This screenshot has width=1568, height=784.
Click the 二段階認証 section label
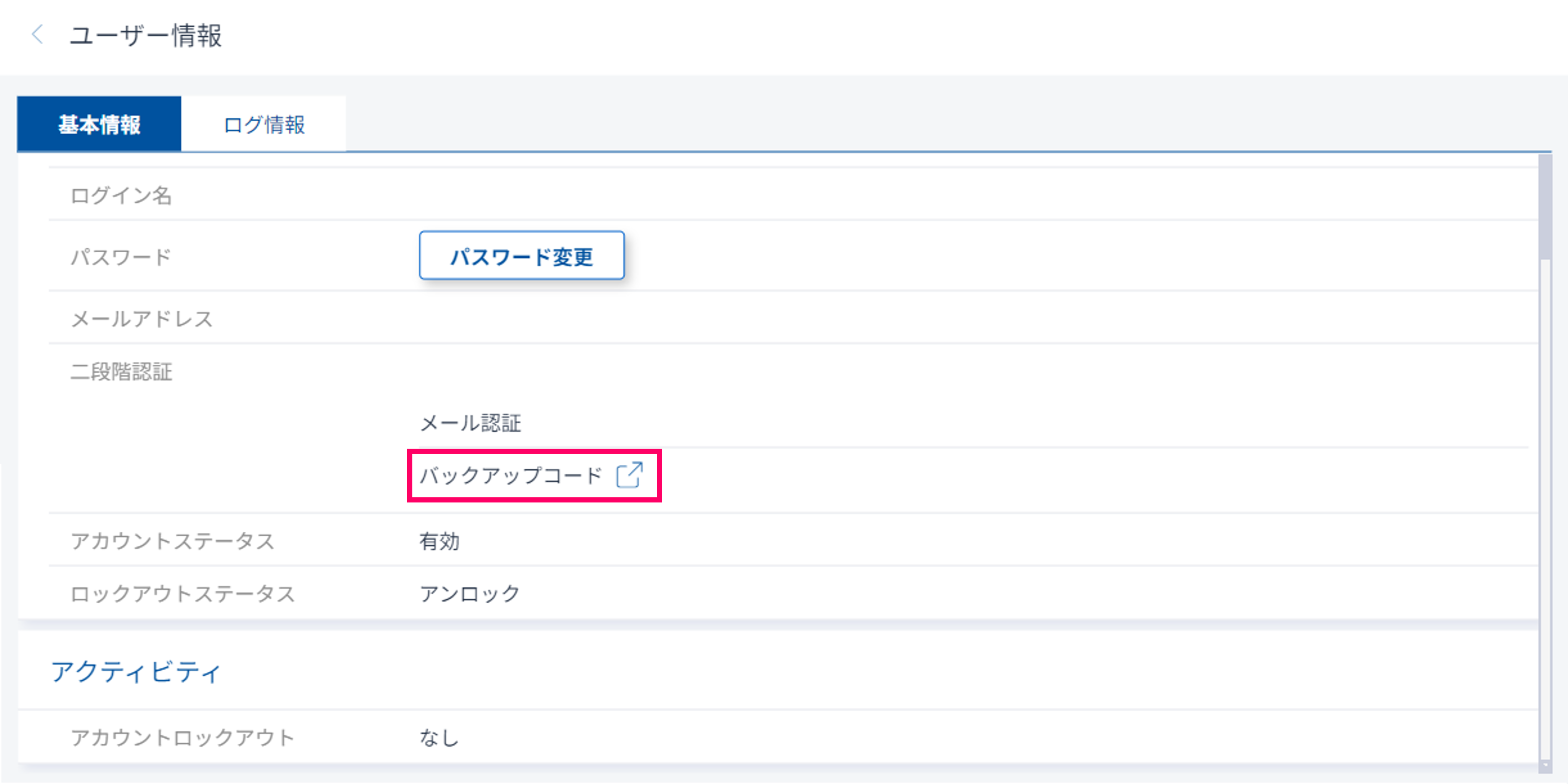(122, 371)
